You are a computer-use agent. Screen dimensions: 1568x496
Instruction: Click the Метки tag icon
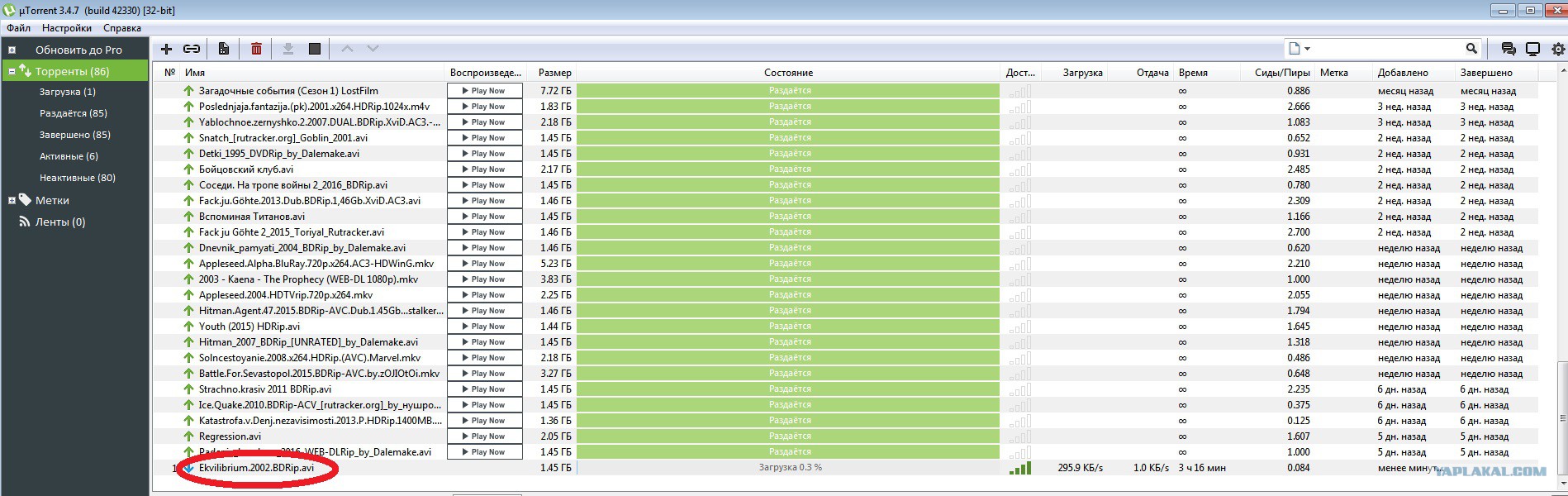26,200
